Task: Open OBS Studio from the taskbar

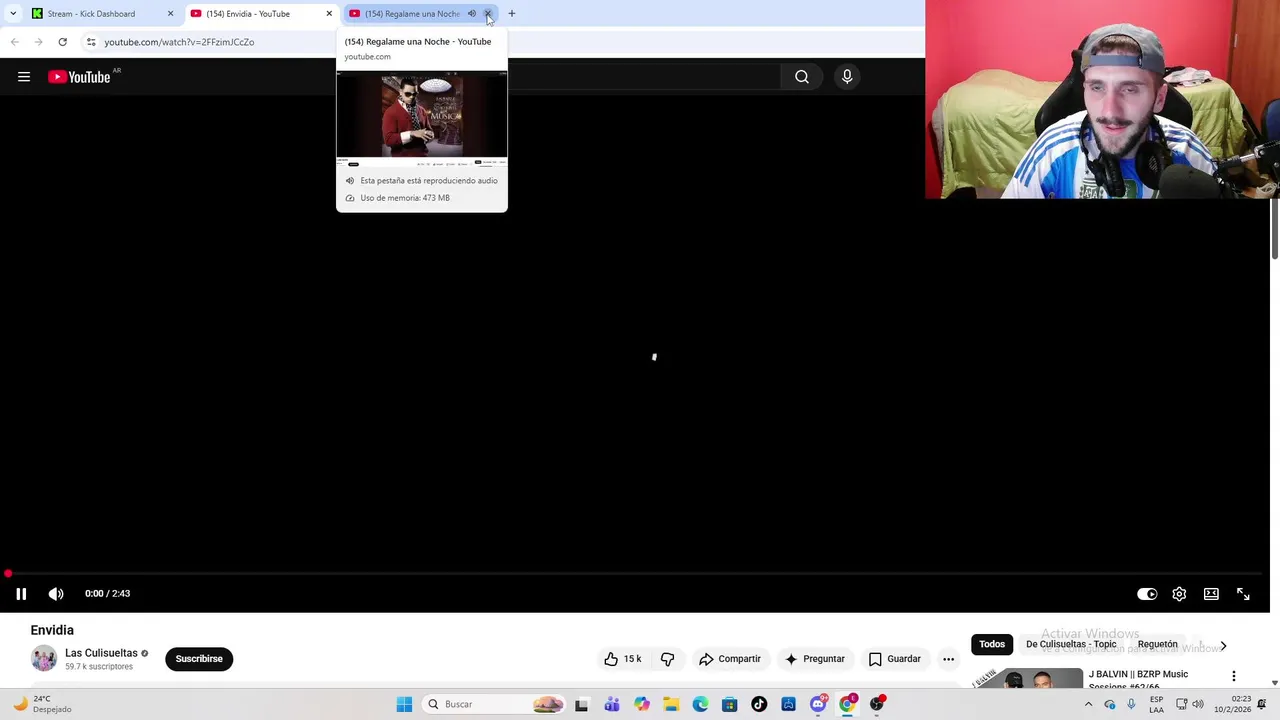Action: click(877, 705)
